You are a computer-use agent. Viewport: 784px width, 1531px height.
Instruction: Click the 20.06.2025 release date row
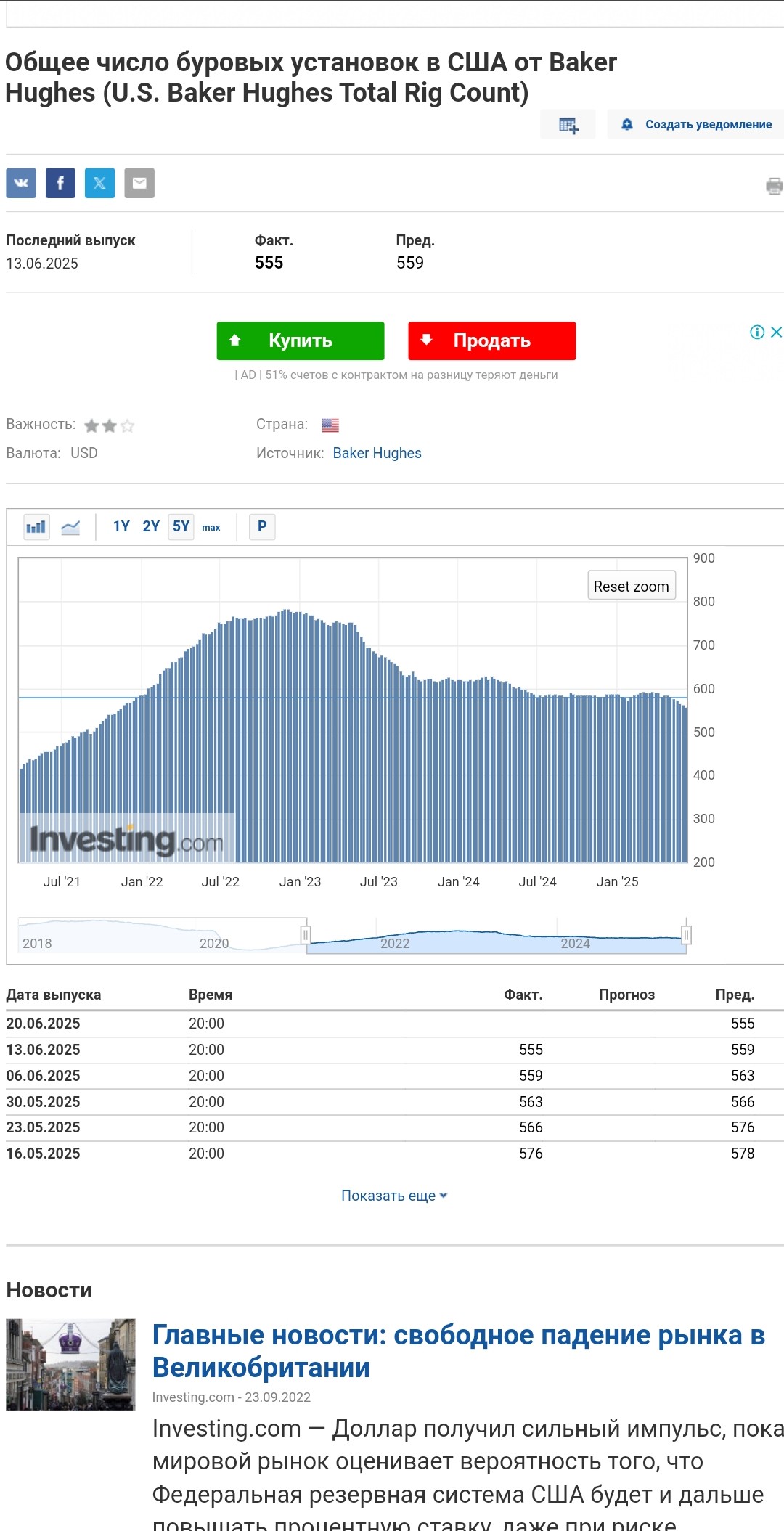(x=395, y=1024)
